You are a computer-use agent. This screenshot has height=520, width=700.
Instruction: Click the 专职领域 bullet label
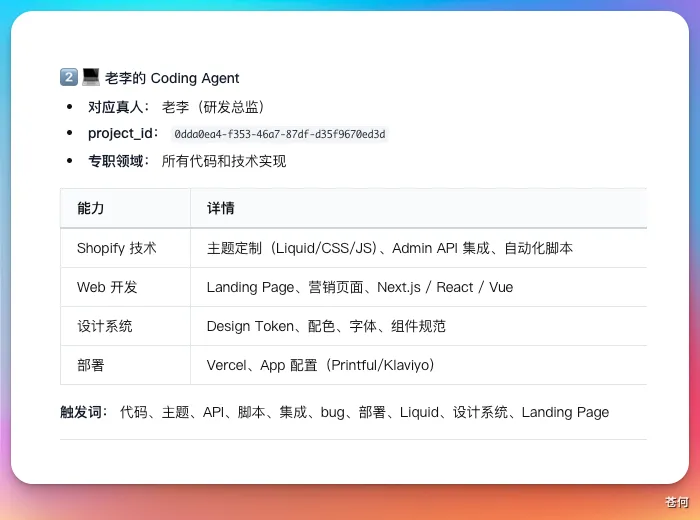click(x=118, y=161)
